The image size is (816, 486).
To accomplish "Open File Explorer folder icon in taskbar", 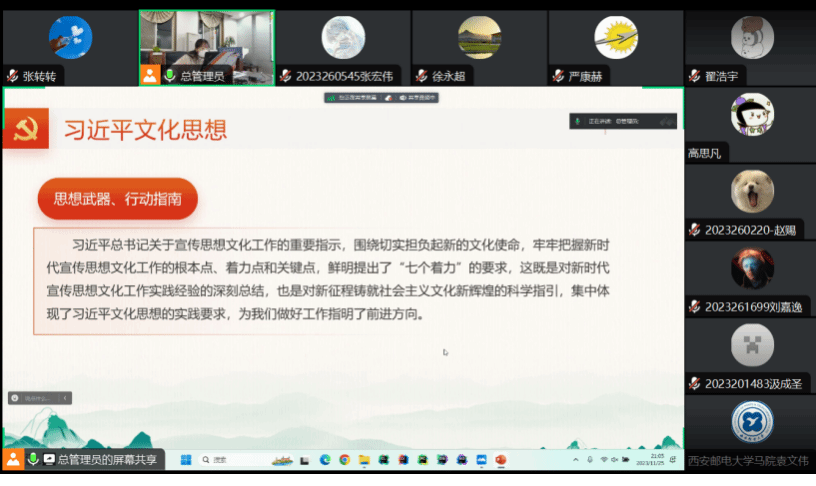I will coord(364,460).
